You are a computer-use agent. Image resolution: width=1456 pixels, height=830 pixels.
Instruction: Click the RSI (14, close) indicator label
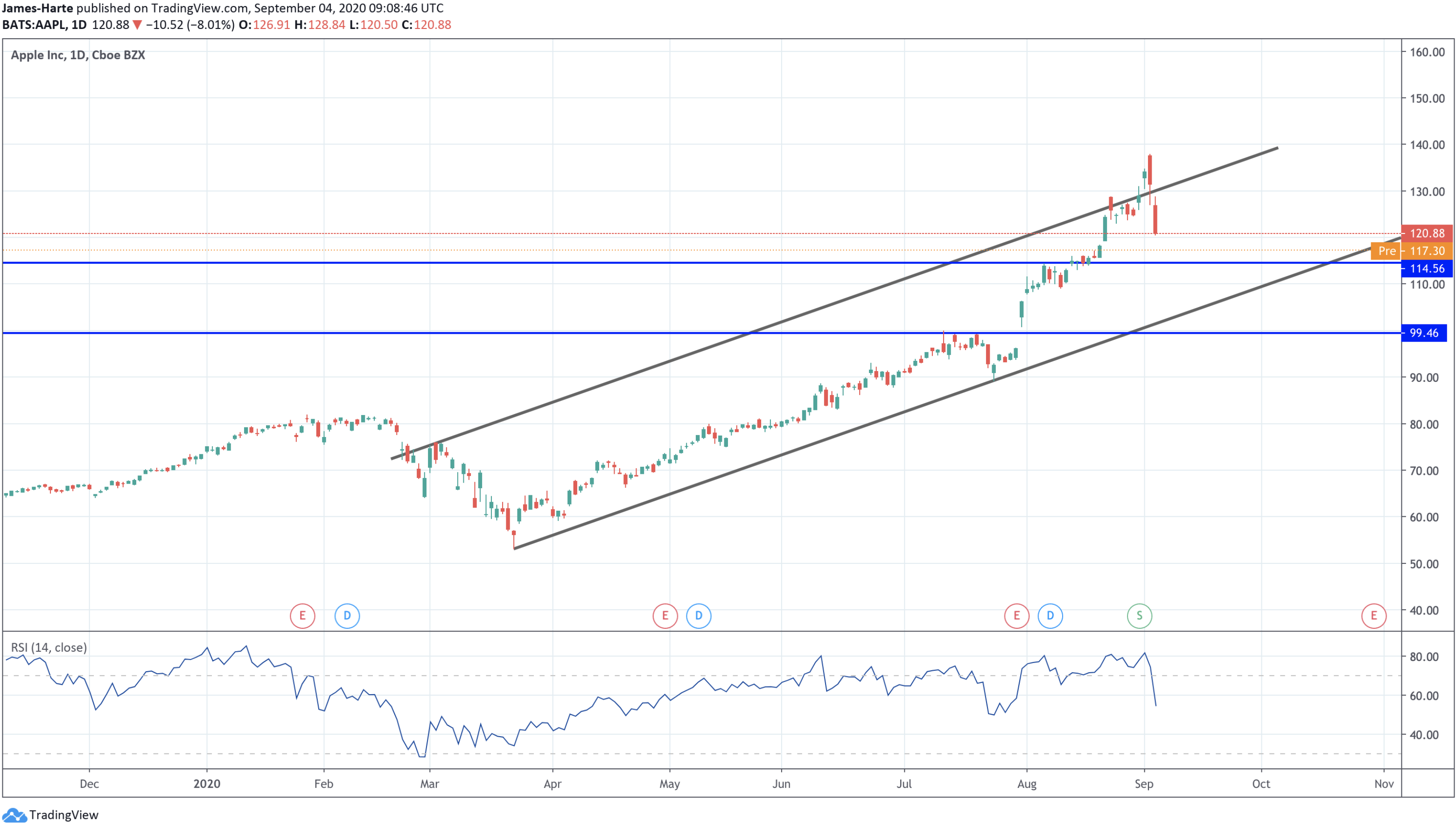pos(49,647)
